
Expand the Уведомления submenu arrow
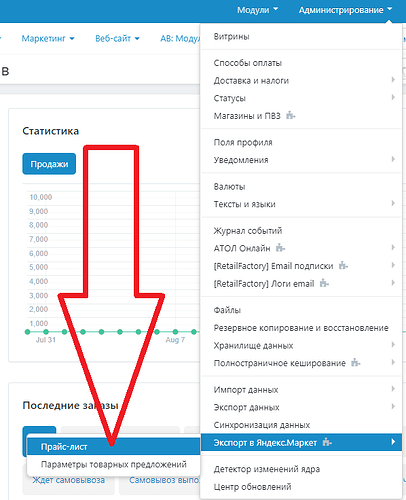click(393, 159)
